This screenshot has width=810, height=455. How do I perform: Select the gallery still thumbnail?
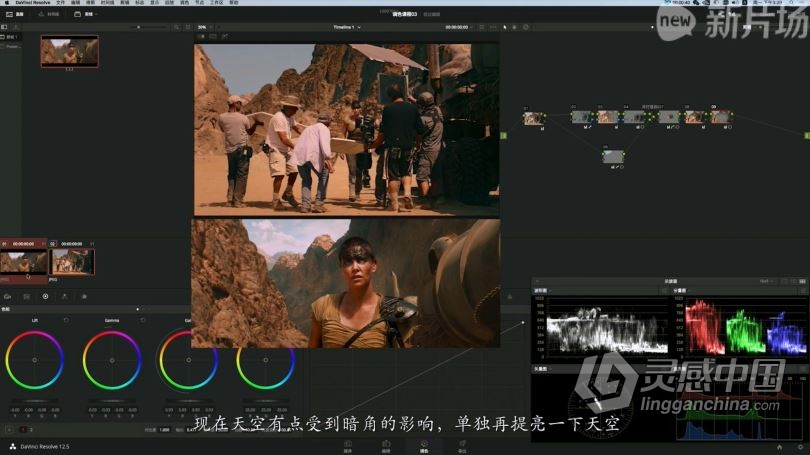tap(70, 51)
